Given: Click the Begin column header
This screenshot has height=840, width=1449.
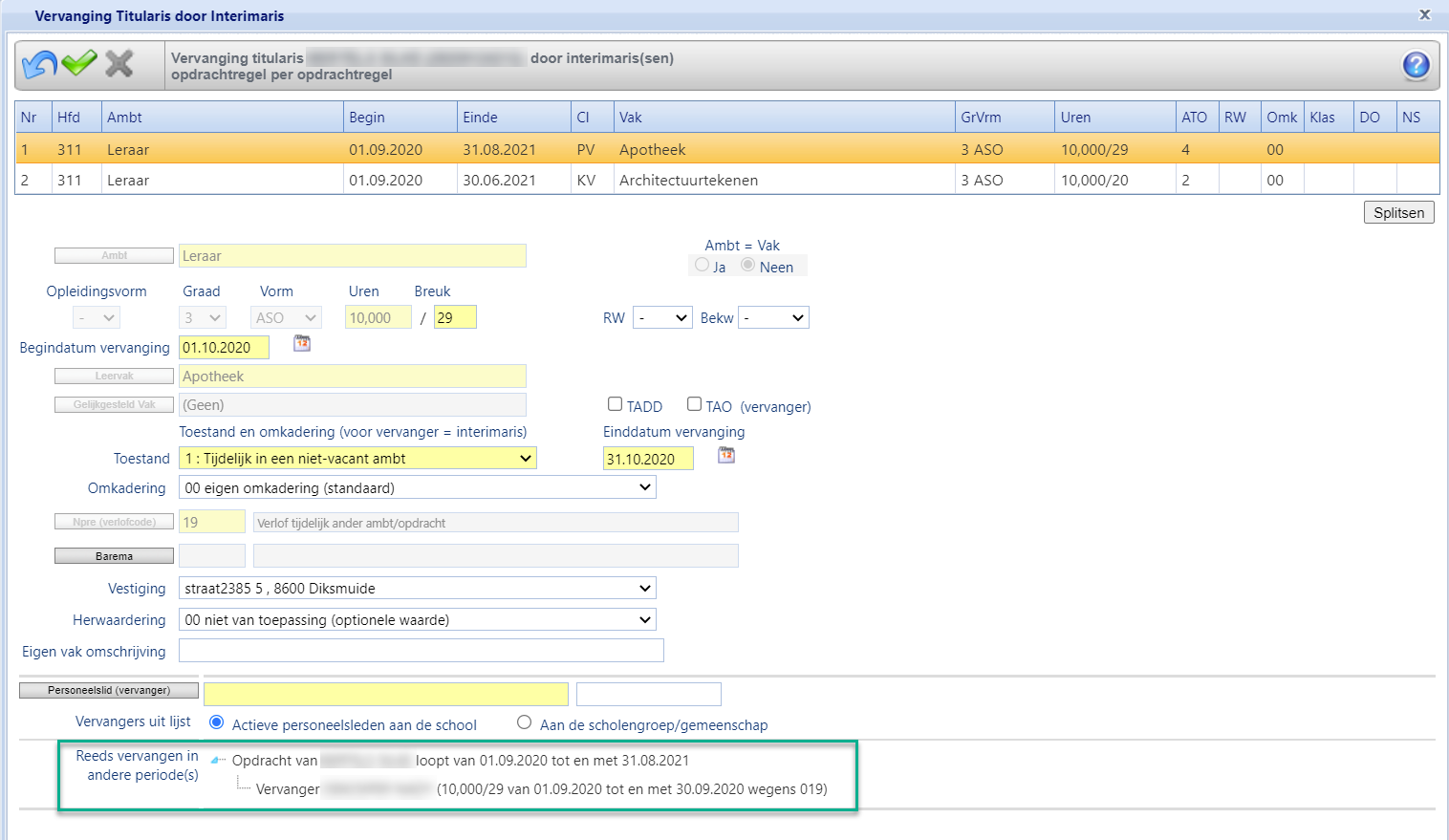Looking at the screenshot, I should 400,117.
